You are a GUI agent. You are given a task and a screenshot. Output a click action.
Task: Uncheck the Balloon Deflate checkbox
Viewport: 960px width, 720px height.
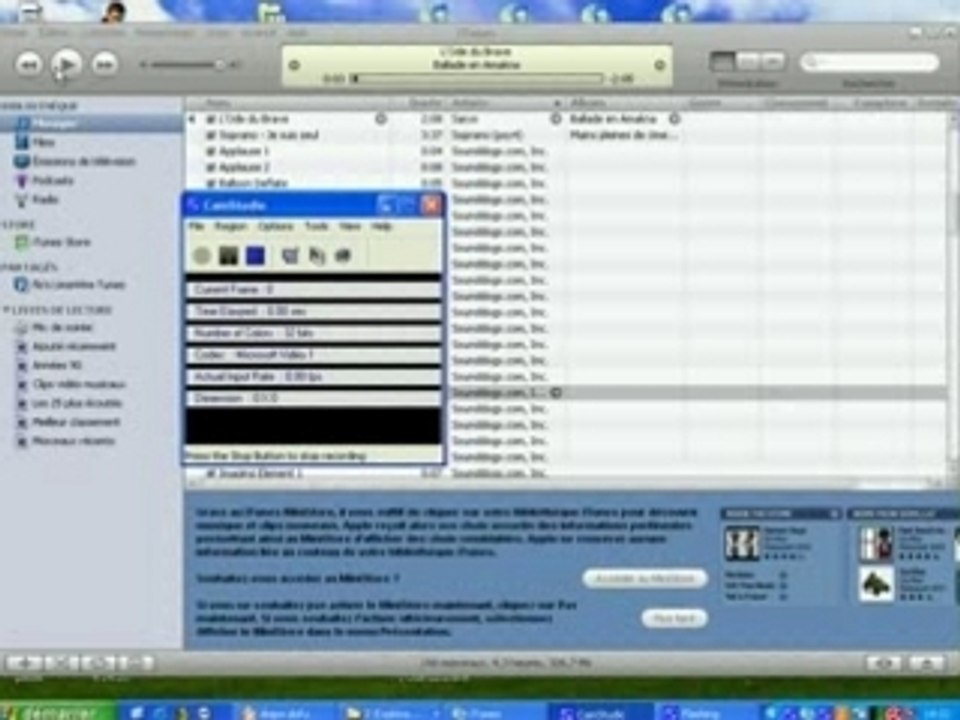[211, 183]
